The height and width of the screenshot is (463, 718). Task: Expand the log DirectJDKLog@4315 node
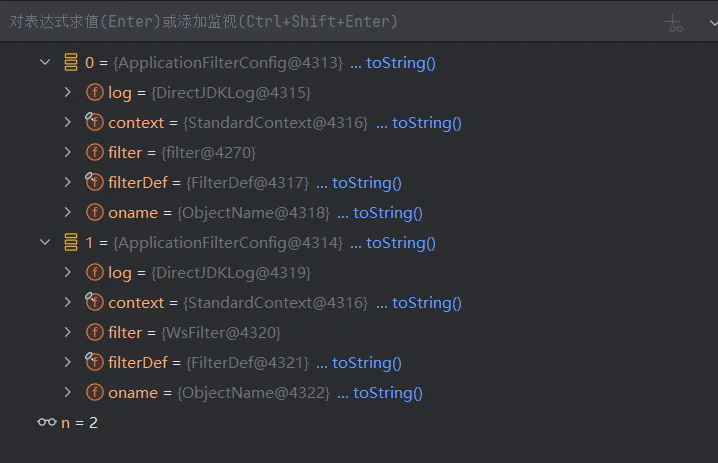point(68,93)
